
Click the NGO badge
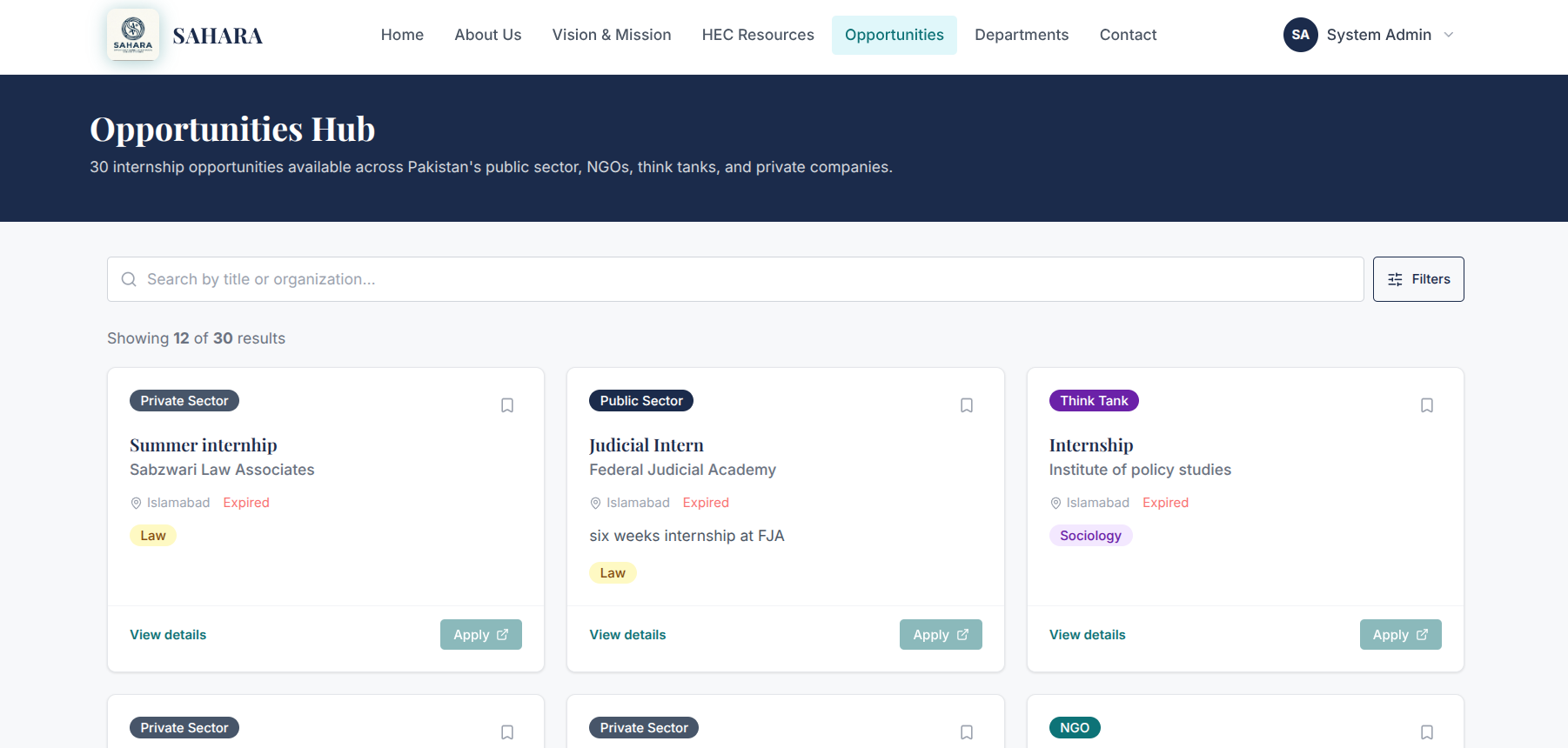click(x=1075, y=728)
